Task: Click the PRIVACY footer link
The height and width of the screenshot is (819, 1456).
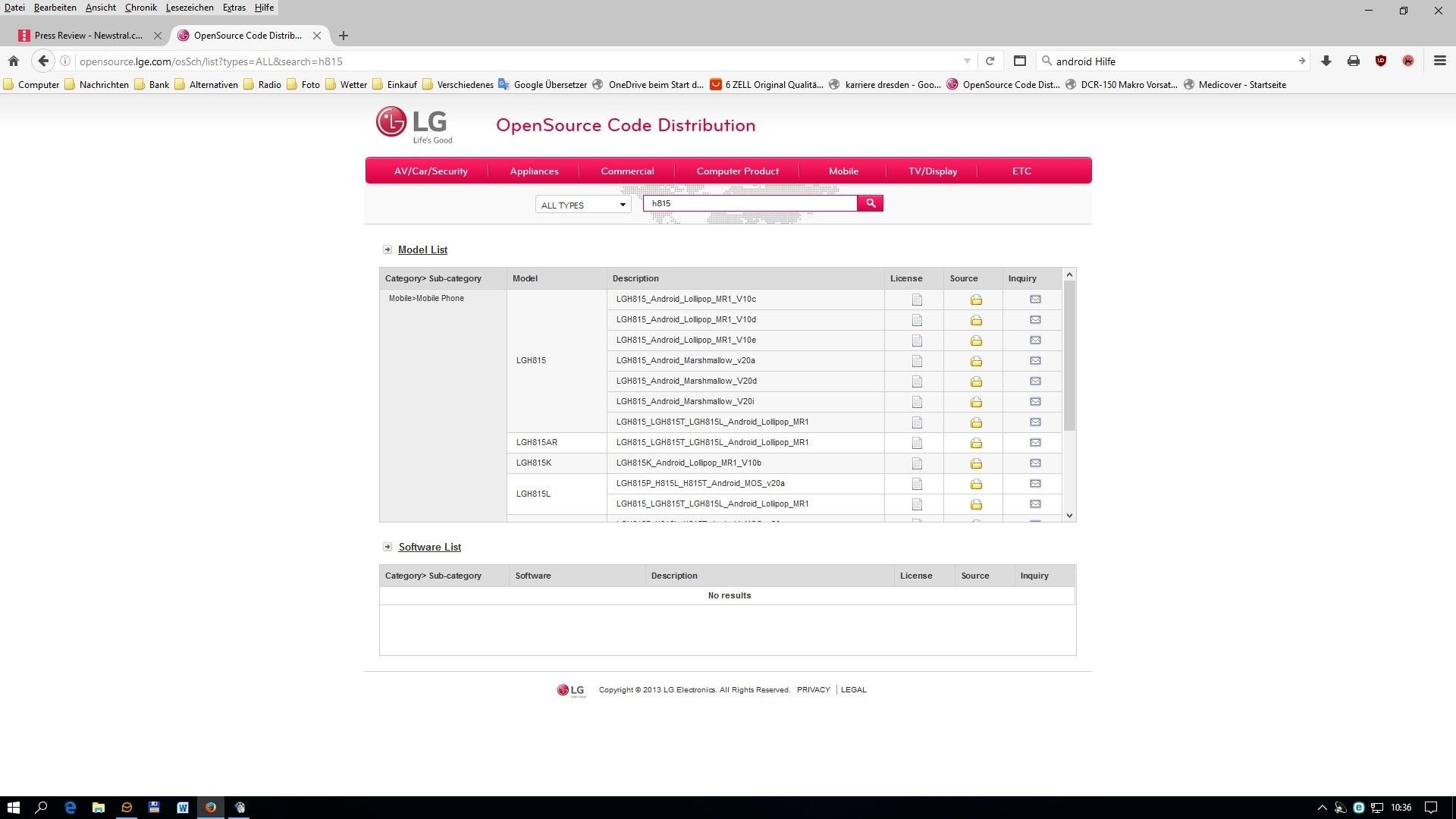Action: (x=813, y=690)
